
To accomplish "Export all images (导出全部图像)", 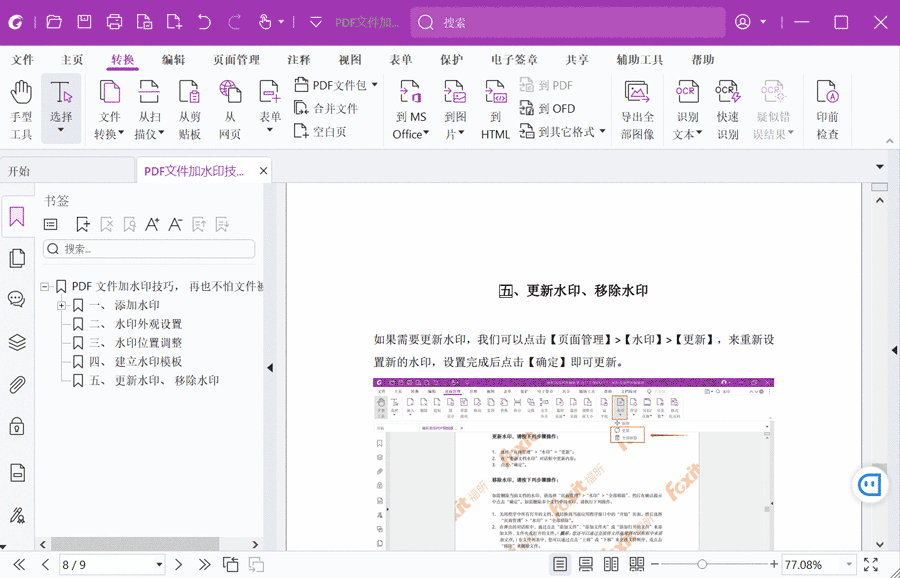I will [x=637, y=110].
